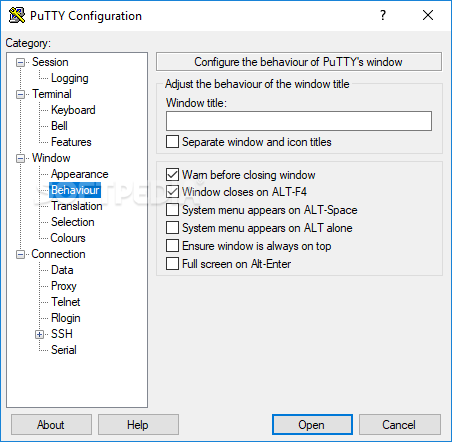Click the Cancel button
This screenshot has width=452, height=442.
coord(400,425)
